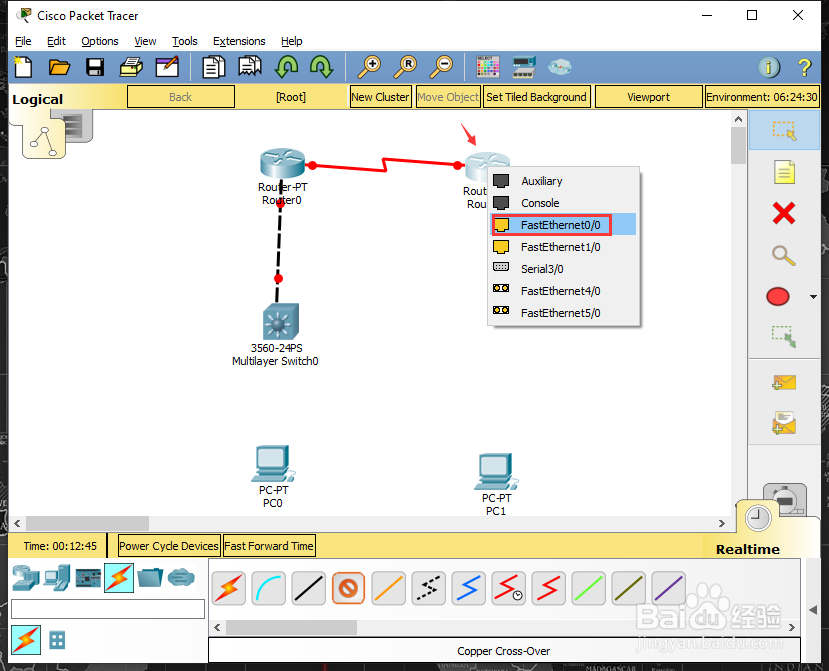Click the Zoom Out magnifier icon

(x=441, y=67)
